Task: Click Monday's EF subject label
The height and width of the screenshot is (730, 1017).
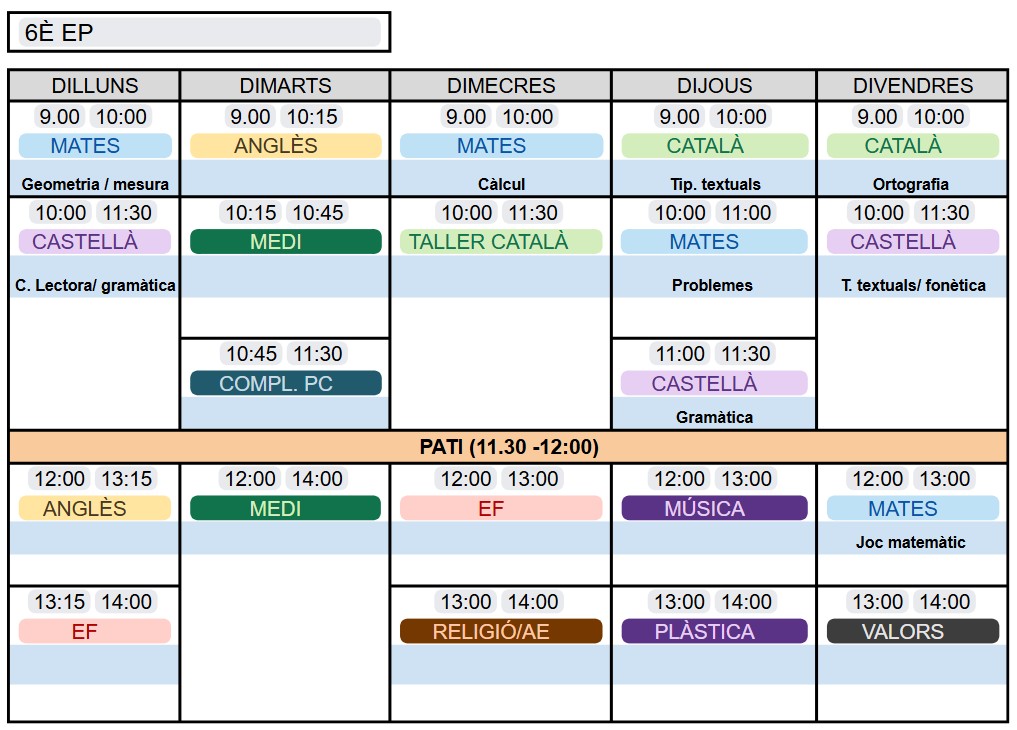Action: click(95, 632)
